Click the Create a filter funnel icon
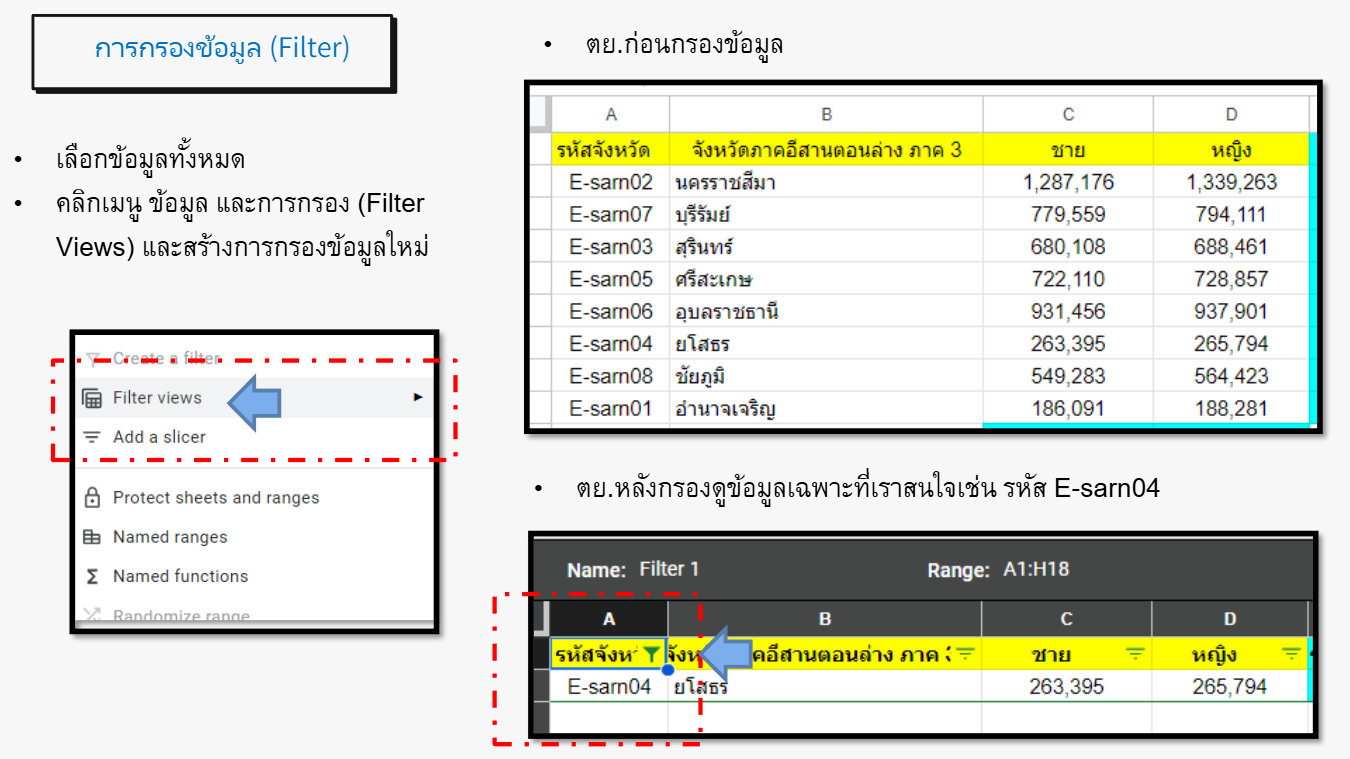 pyautogui.click(x=92, y=358)
